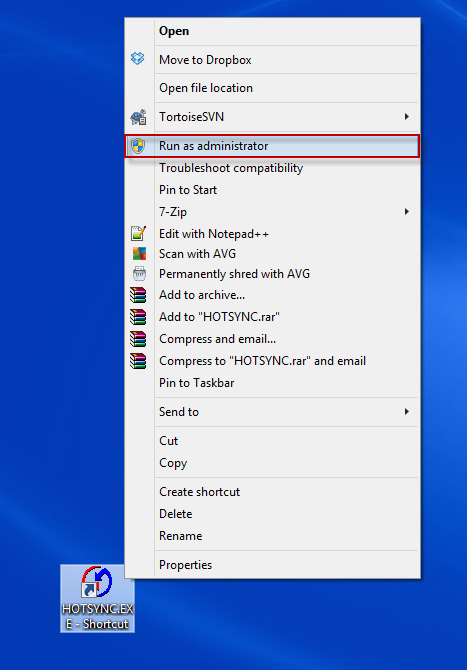The height and width of the screenshot is (670, 467).
Task: Click the Notepad++ icon in context menu
Action: [x=138, y=233]
